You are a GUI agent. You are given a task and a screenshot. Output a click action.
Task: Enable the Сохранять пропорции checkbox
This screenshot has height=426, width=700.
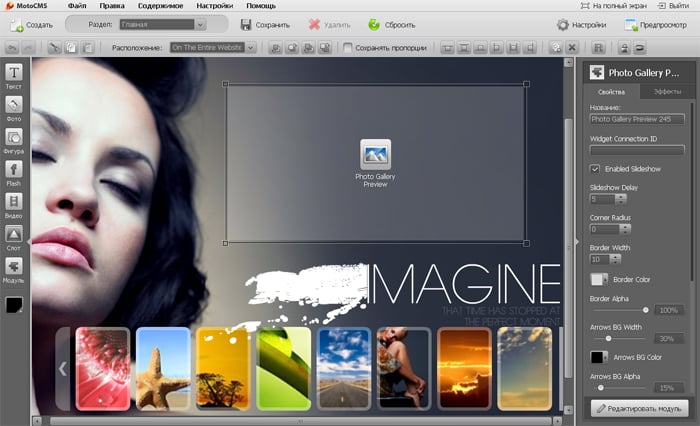coord(348,47)
